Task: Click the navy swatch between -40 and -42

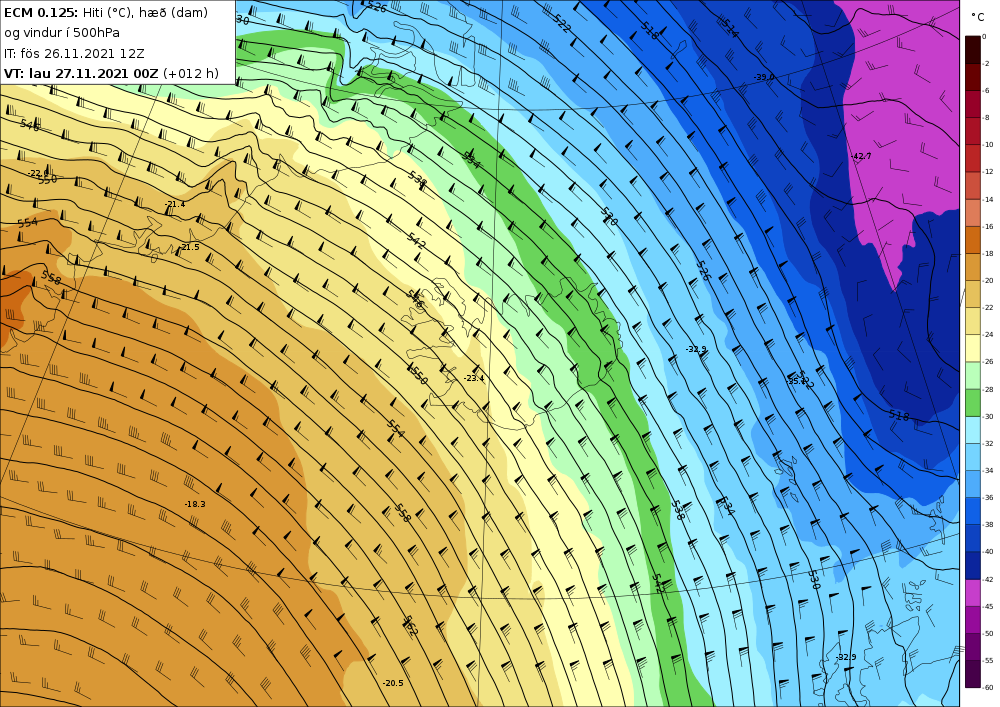Action: (973, 565)
